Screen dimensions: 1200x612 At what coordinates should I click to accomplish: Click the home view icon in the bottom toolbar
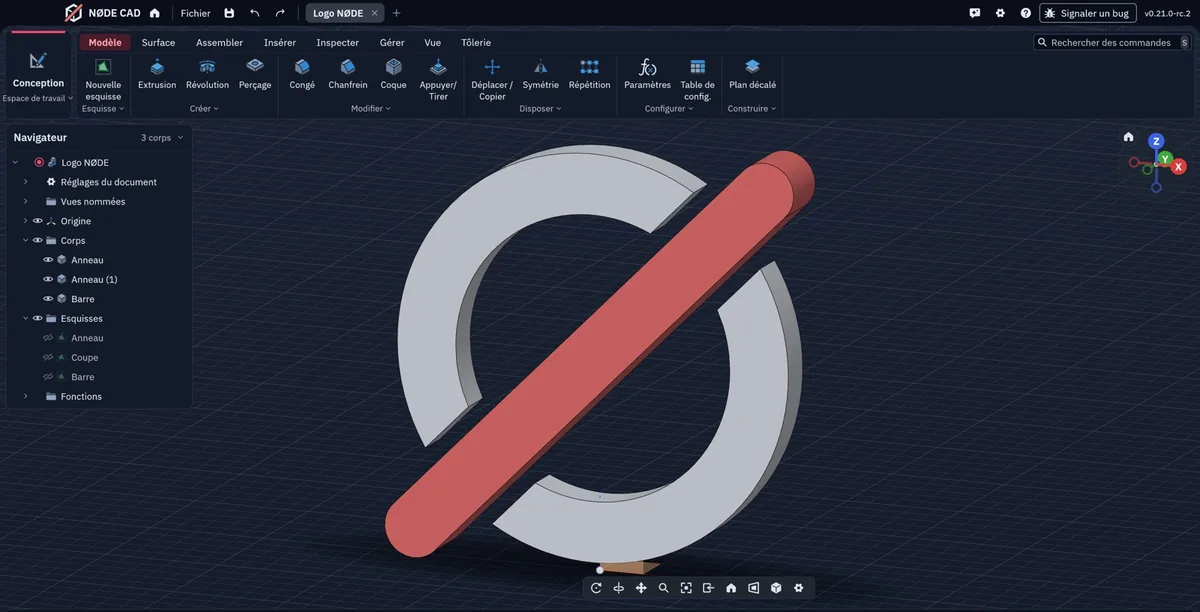tap(731, 588)
